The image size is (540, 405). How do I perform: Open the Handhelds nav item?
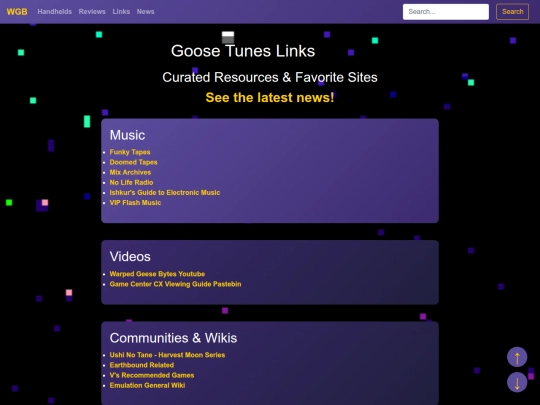pyautogui.click(x=55, y=12)
